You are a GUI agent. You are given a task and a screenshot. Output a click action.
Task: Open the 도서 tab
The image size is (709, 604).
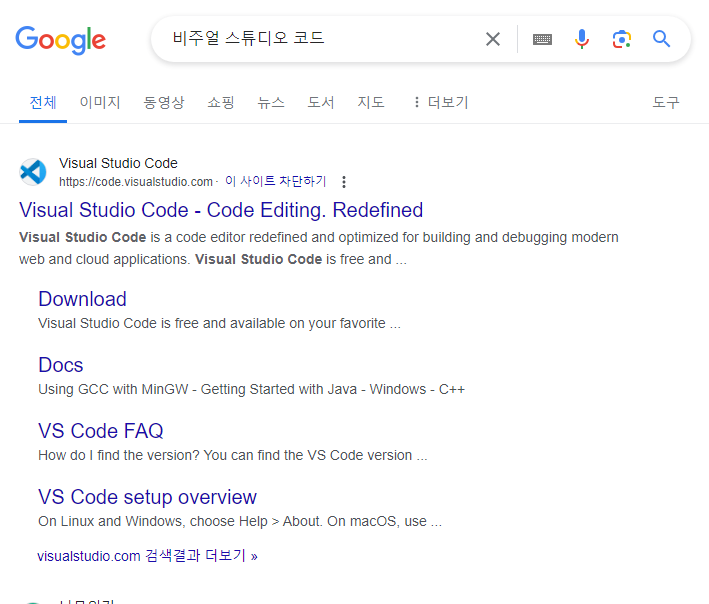tap(321, 102)
